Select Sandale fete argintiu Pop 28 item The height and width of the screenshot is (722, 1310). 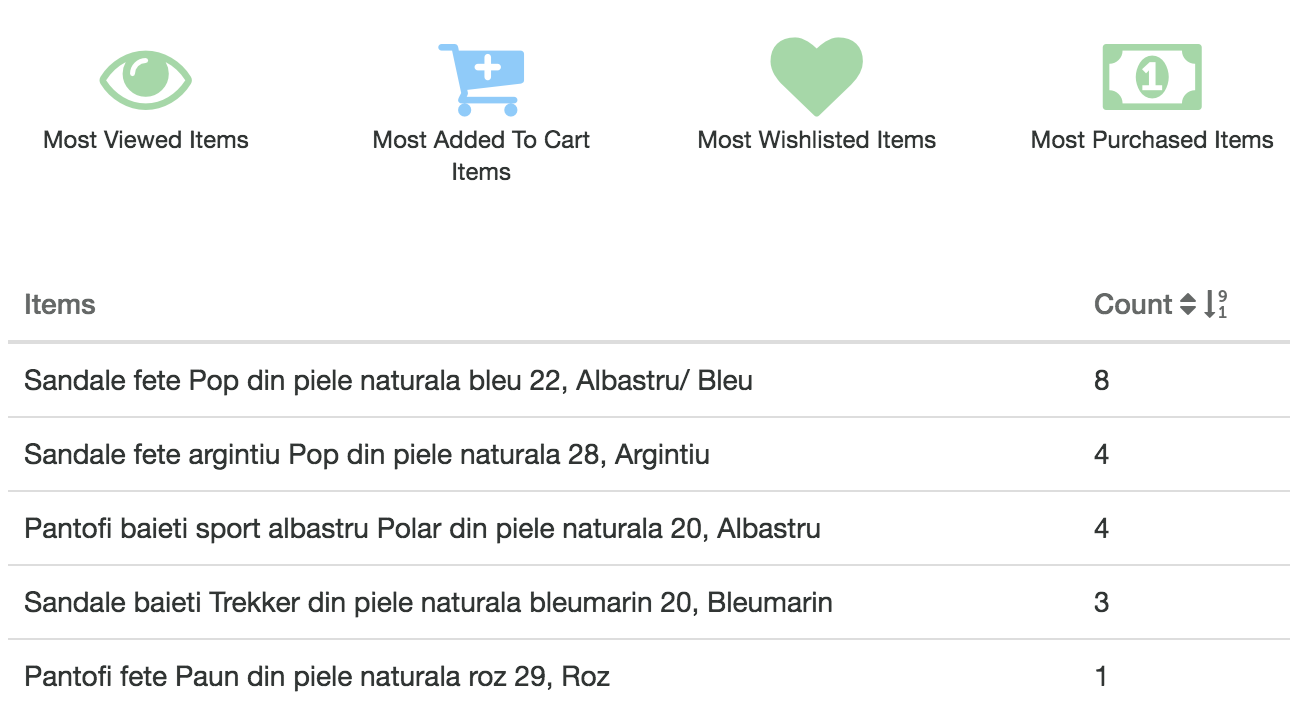pyautogui.click(x=367, y=455)
